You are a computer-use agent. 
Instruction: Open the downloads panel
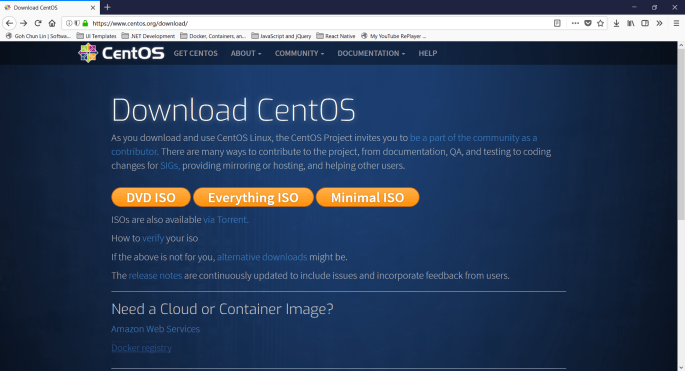point(616,23)
